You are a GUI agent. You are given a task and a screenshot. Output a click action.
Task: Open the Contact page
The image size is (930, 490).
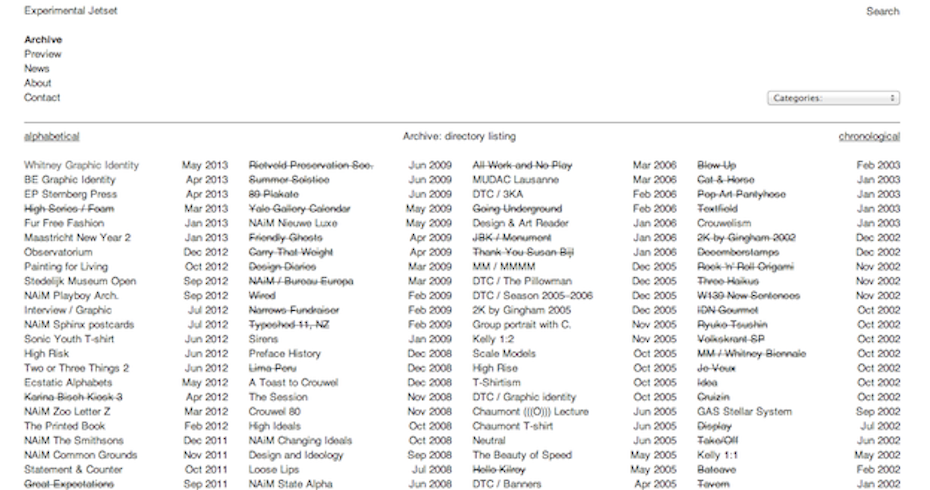42,98
